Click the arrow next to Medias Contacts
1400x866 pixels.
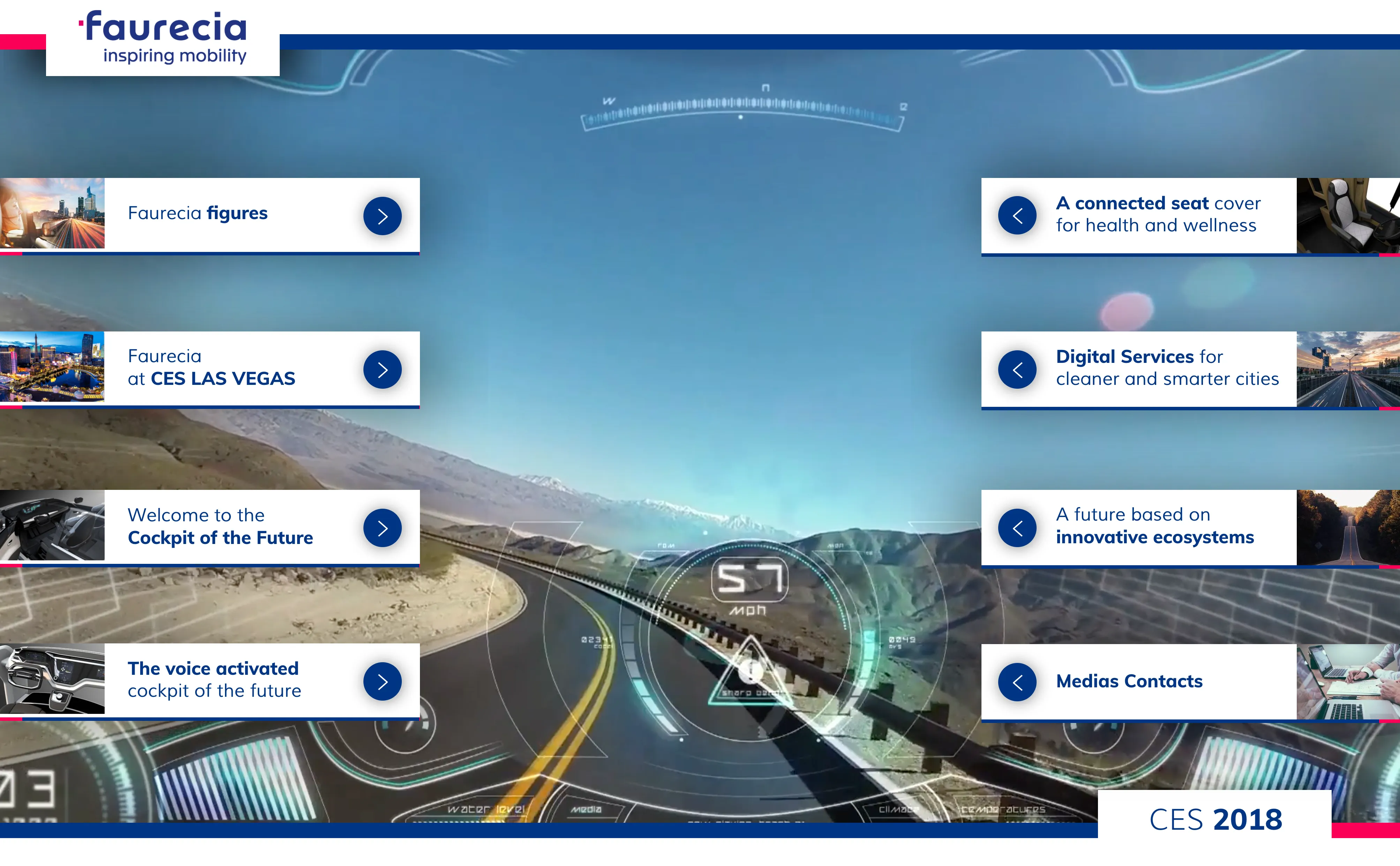point(1018,682)
